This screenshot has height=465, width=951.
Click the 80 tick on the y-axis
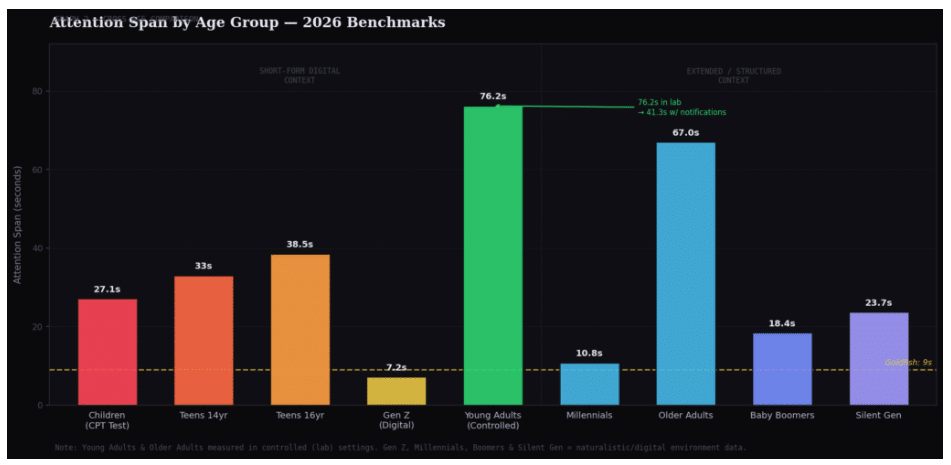(38, 92)
